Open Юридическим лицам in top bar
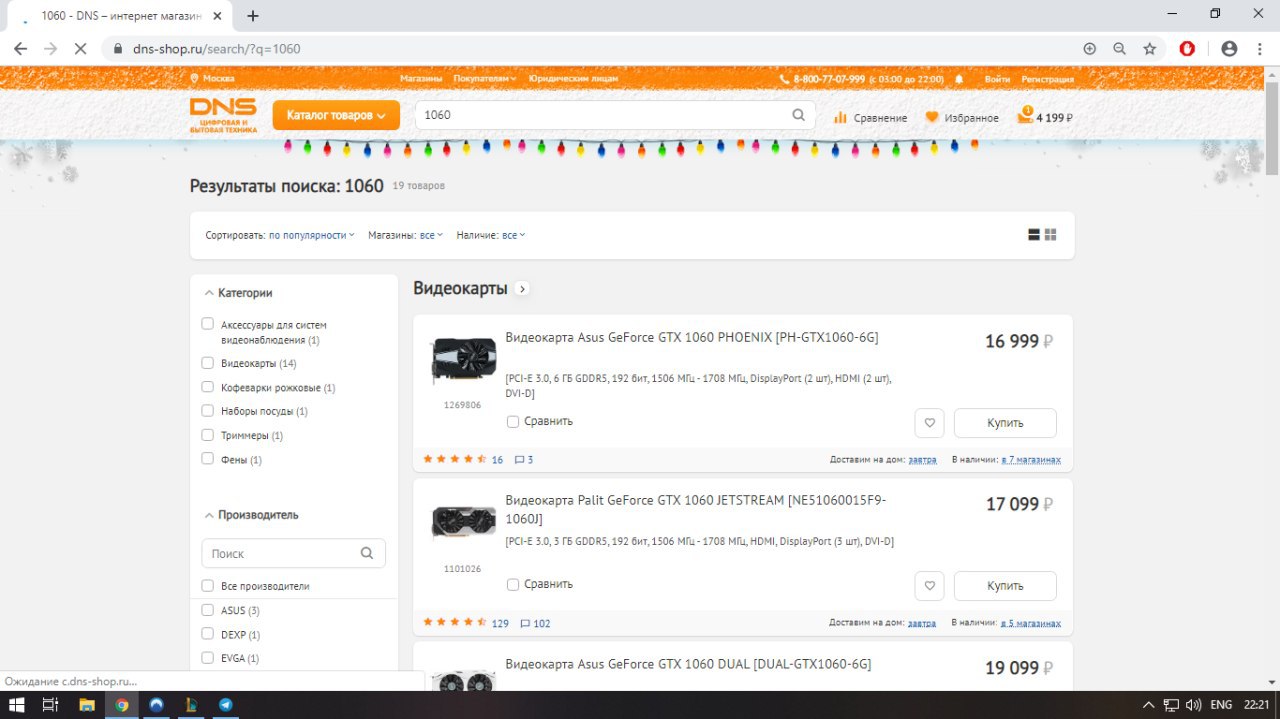This screenshot has height=719, width=1280. [x=571, y=79]
